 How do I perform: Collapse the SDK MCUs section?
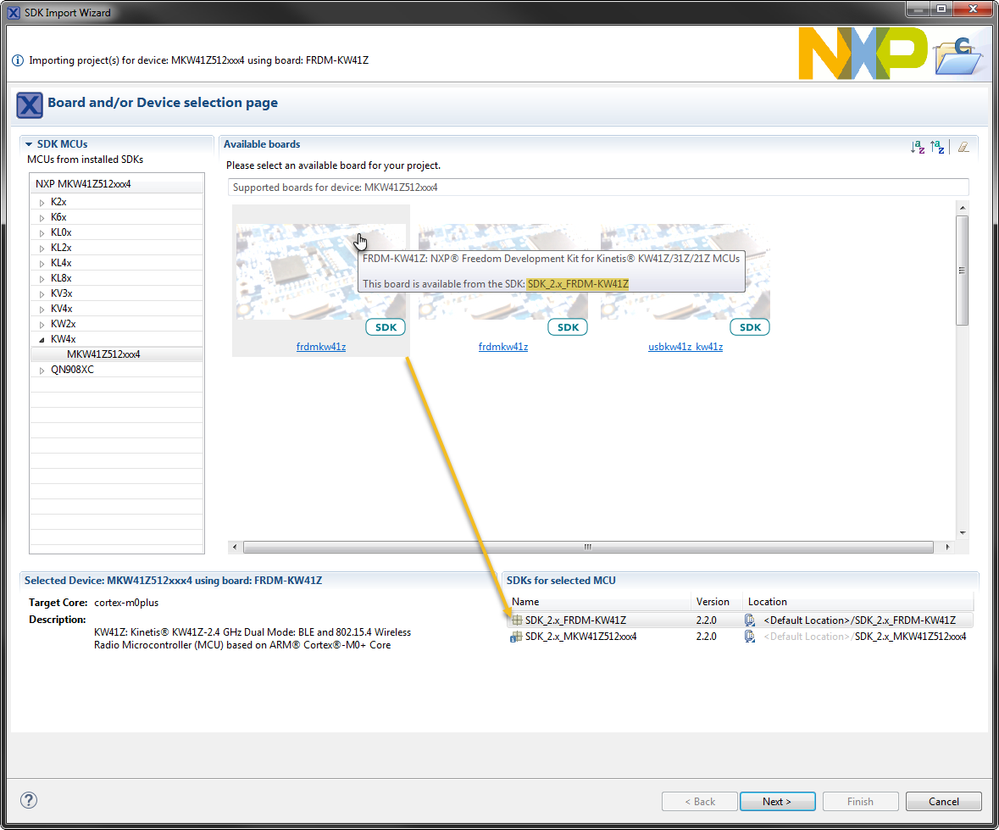click(29, 145)
